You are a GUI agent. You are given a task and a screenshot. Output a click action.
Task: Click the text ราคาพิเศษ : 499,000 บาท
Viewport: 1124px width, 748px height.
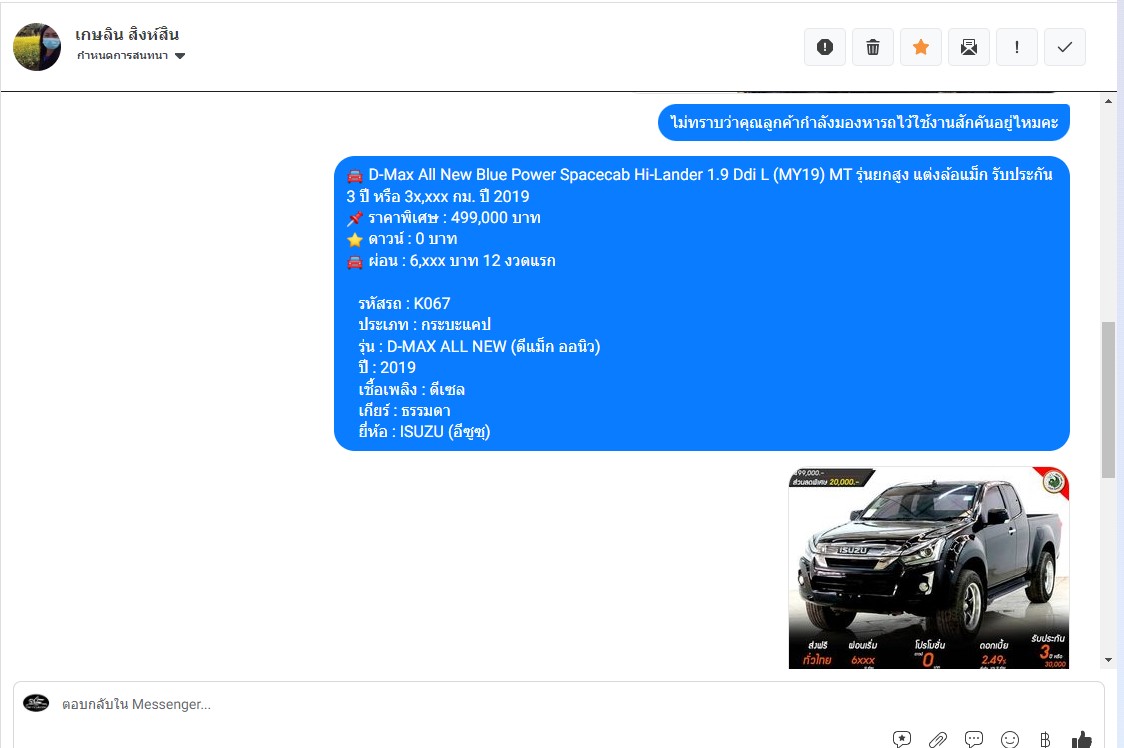coord(454,217)
